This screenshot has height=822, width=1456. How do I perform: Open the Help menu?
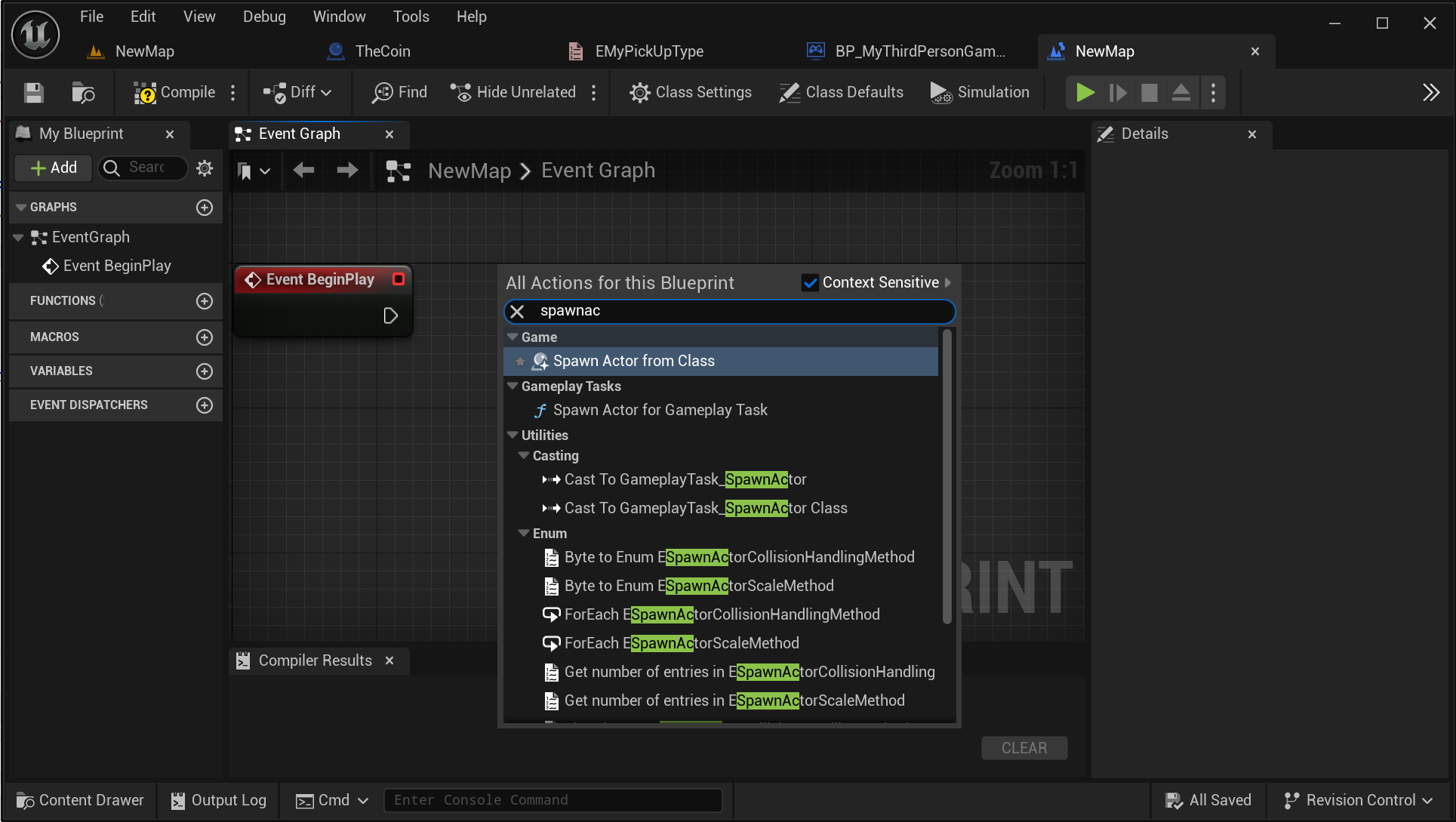(472, 17)
